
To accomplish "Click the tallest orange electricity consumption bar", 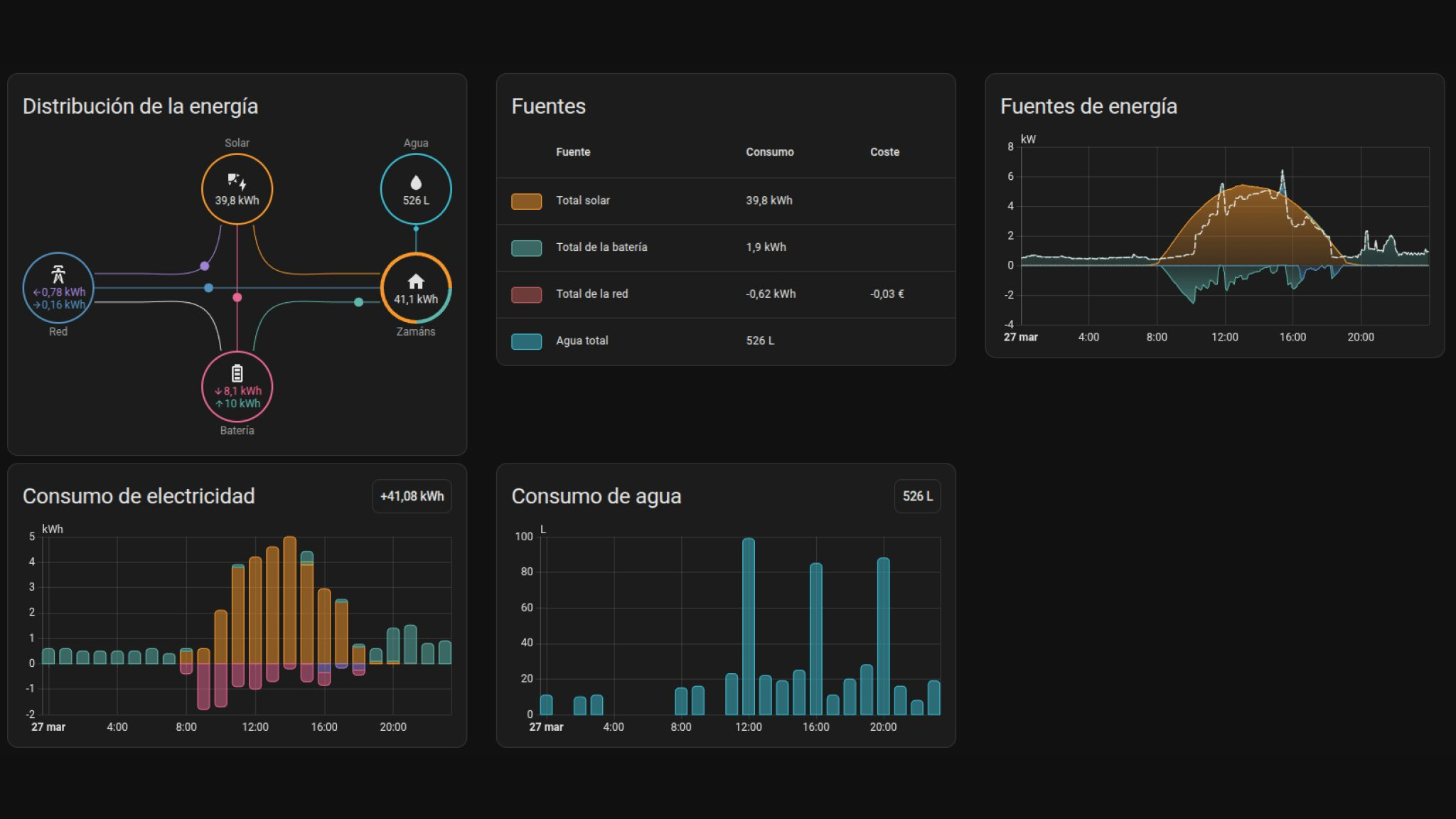I will [289, 601].
